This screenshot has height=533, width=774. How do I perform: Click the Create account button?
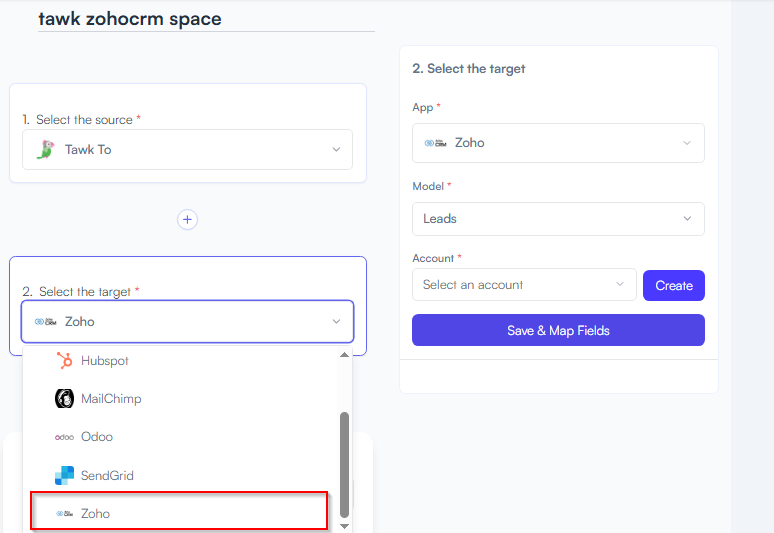674,285
